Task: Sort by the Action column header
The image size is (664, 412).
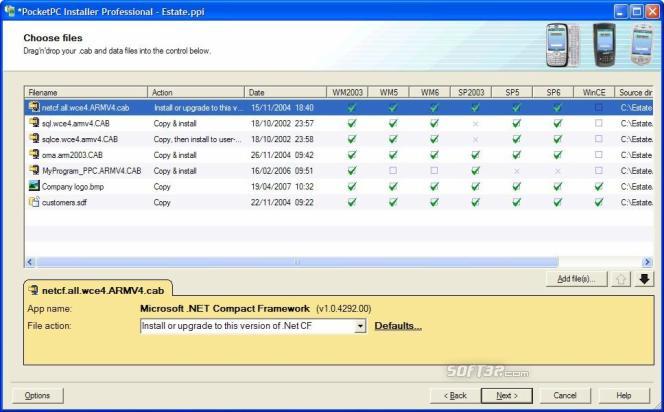Action: pyautogui.click(x=196, y=92)
